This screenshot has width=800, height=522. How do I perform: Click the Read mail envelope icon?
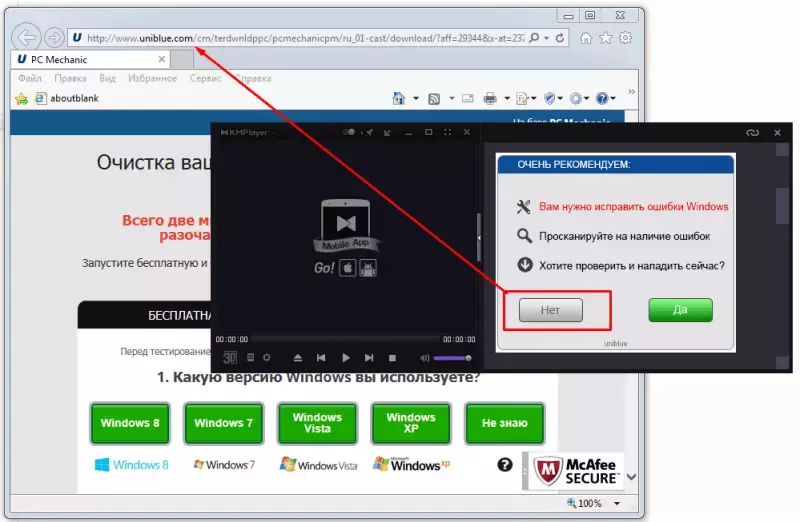click(x=467, y=98)
